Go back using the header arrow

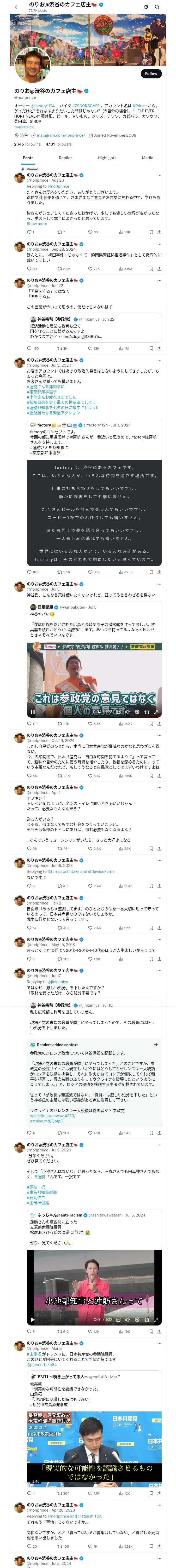(17, 7)
